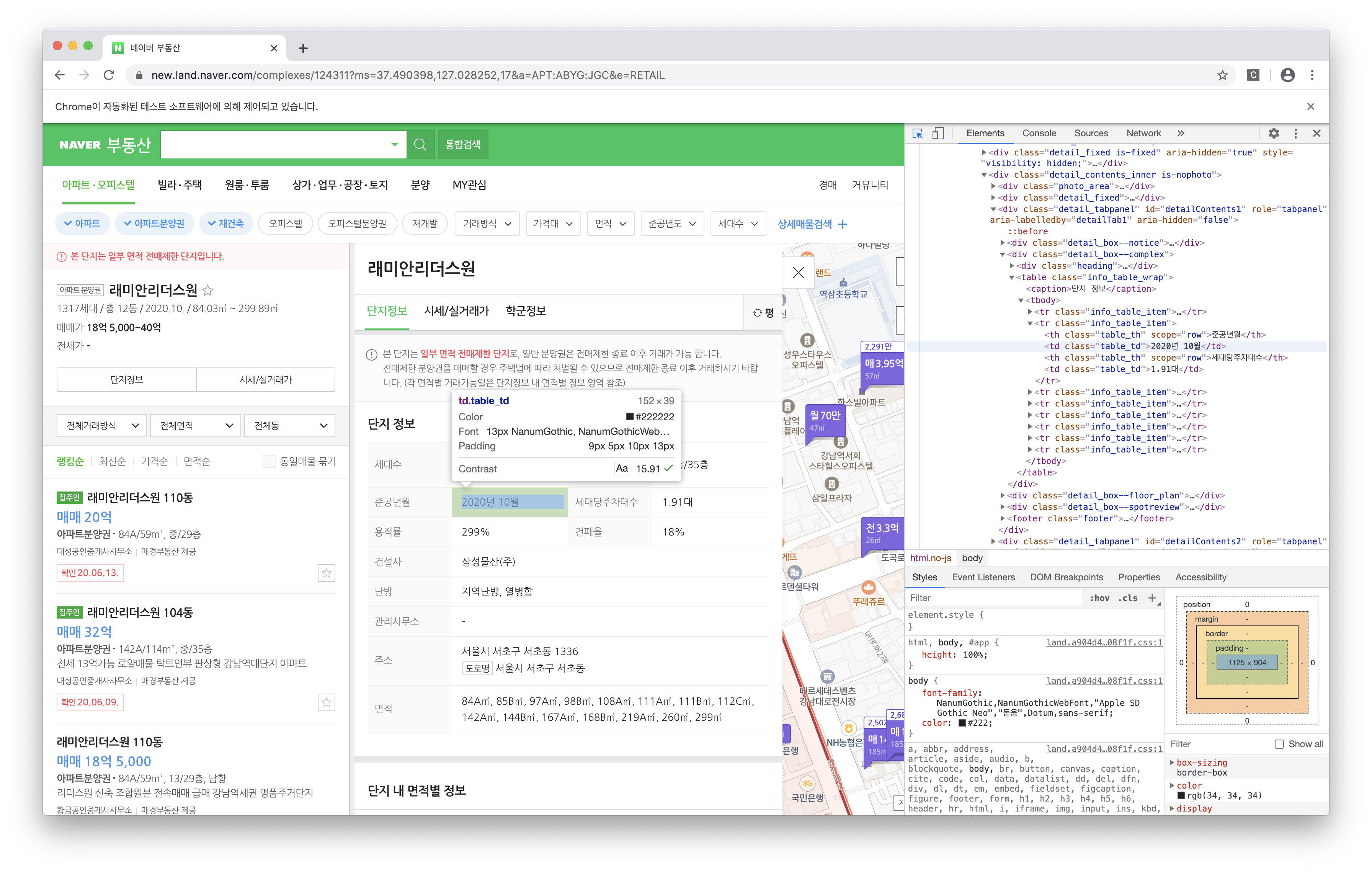1372x872 pixels.
Task: Add new style rule plus icon
Action: click(x=1152, y=598)
